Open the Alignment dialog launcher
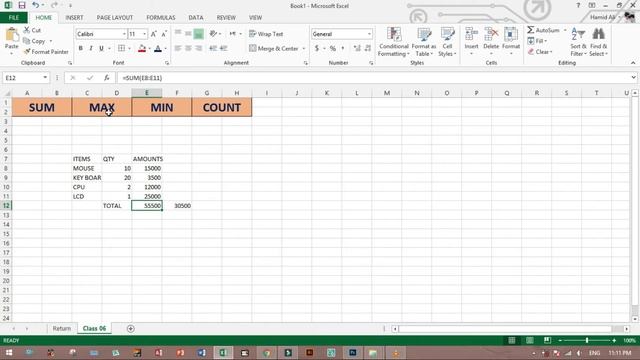Screen dimensions: 640x360 click(x=306, y=63)
